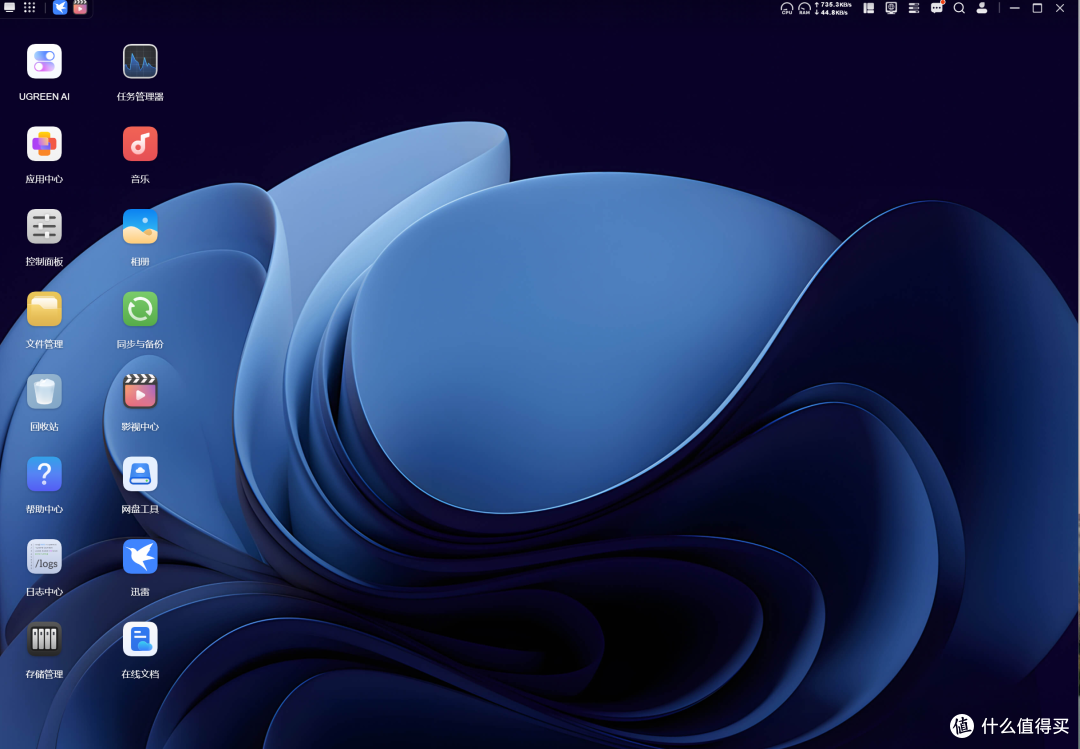This screenshot has width=1080, height=749.
Task: Open the 音乐 music app
Action: [x=140, y=144]
